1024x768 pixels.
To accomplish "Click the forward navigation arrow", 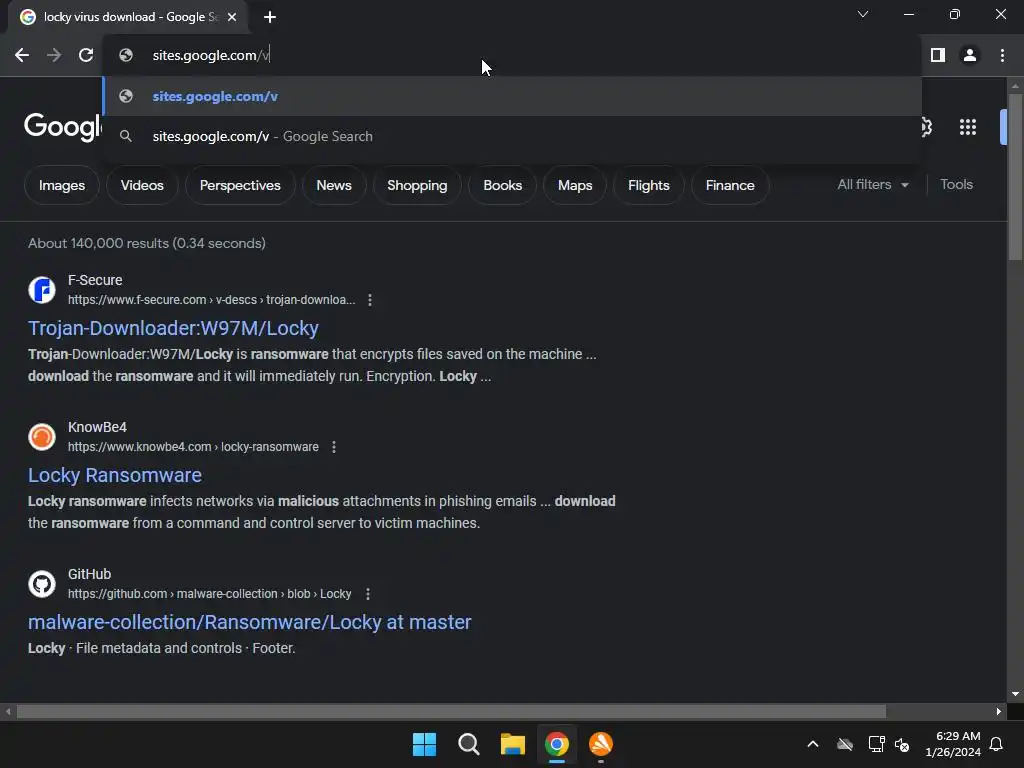I will (54, 56).
